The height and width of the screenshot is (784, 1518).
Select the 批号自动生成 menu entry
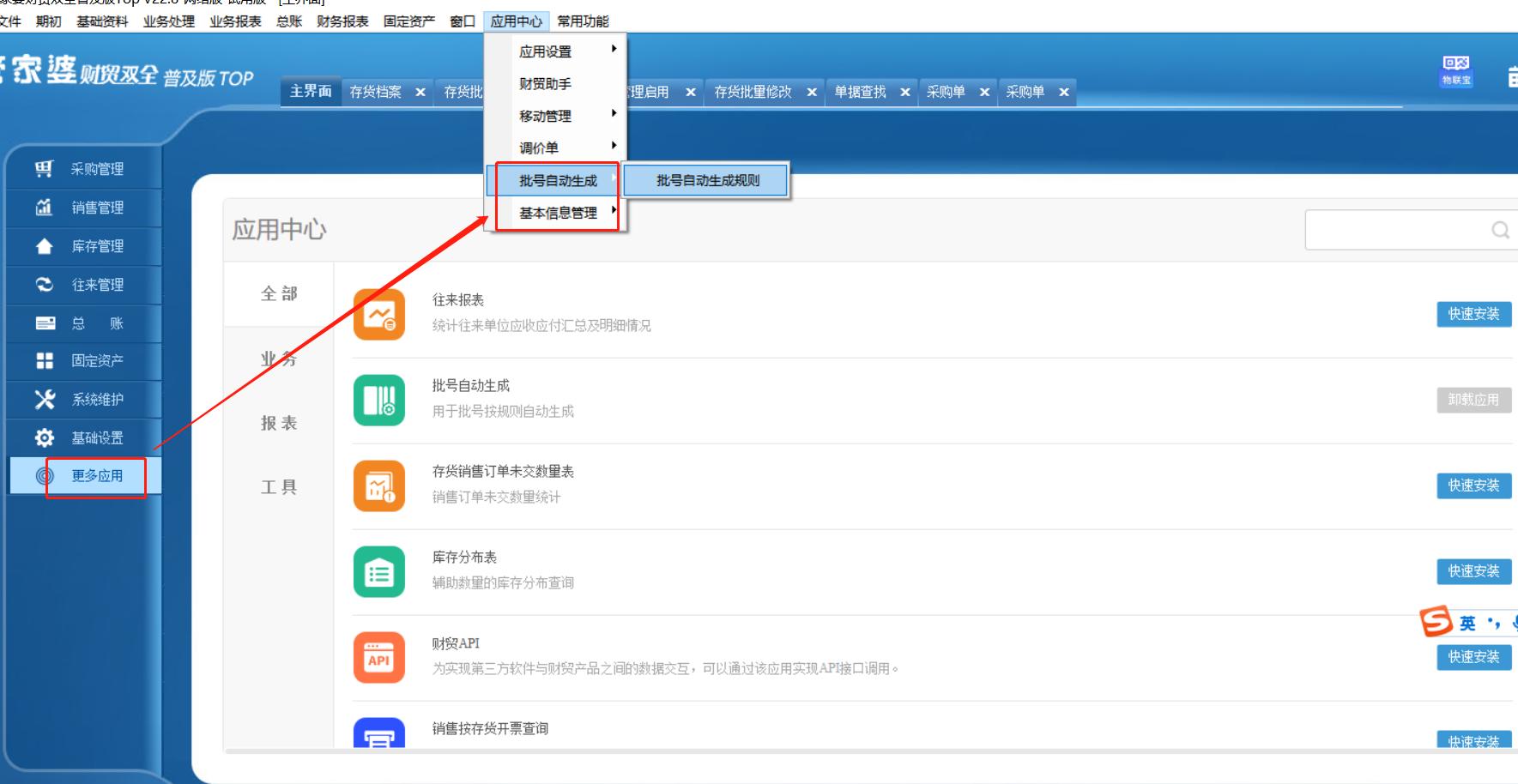(x=558, y=181)
